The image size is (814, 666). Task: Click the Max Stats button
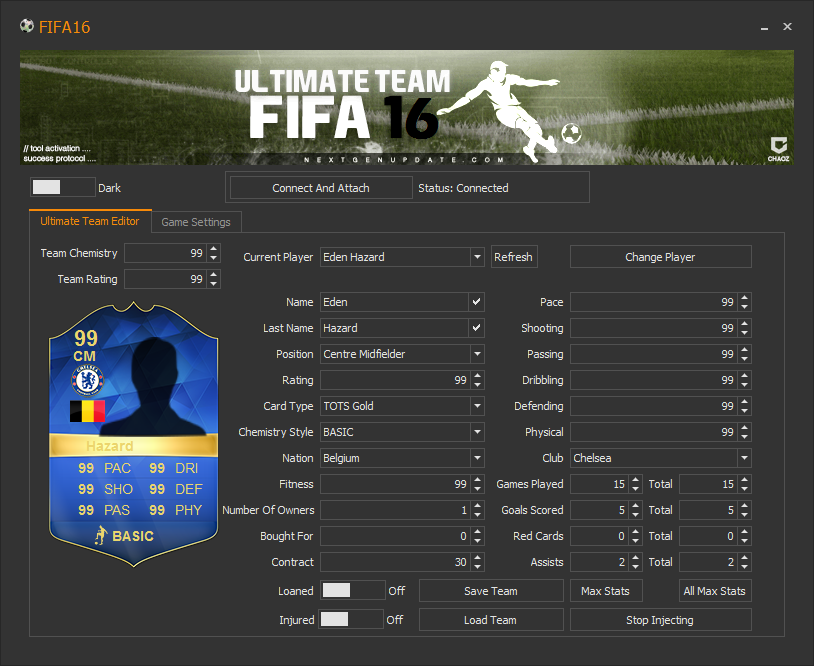coord(606,591)
